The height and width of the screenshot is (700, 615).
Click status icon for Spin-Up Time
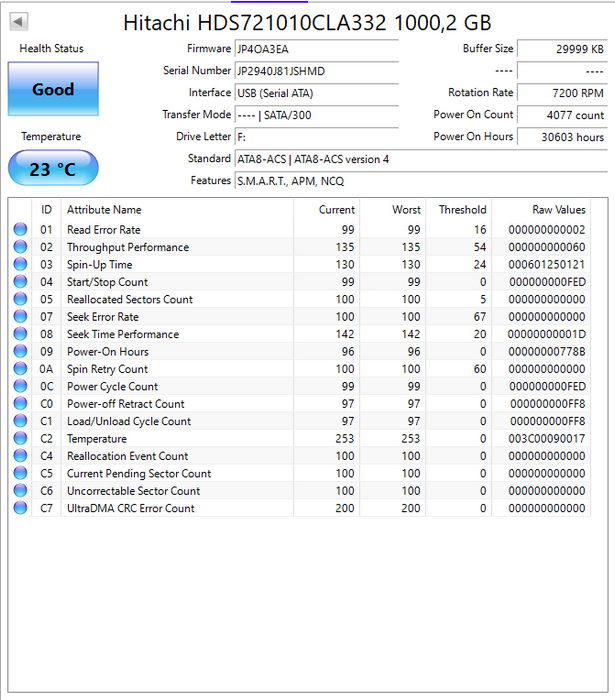[x=20, y=265]
